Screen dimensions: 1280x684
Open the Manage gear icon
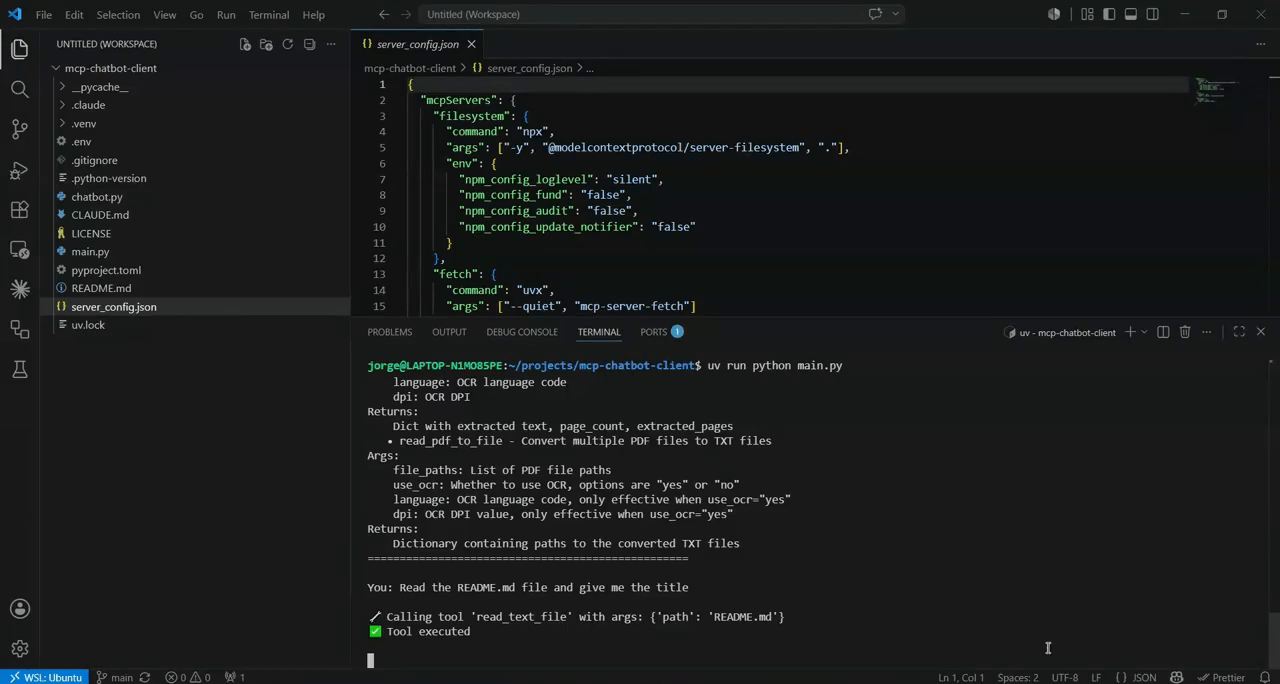pos(19,649)
